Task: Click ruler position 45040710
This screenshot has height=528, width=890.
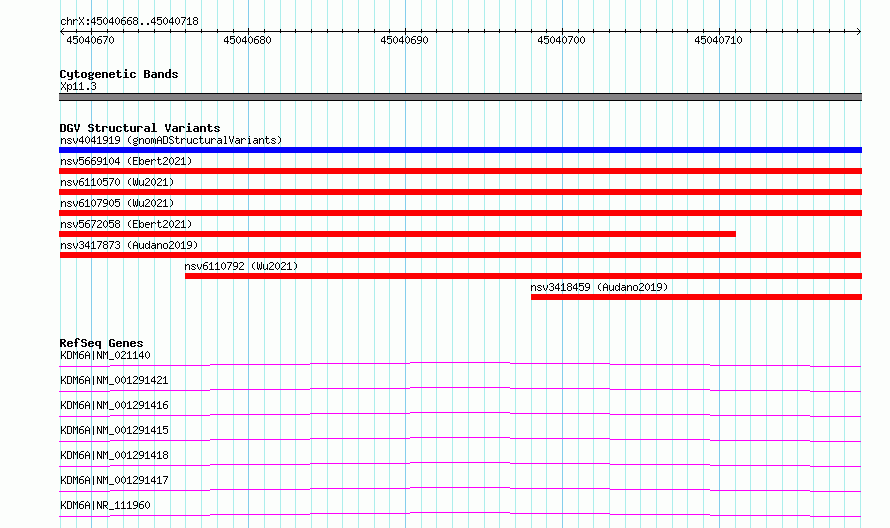Action: tap(718, 40)
